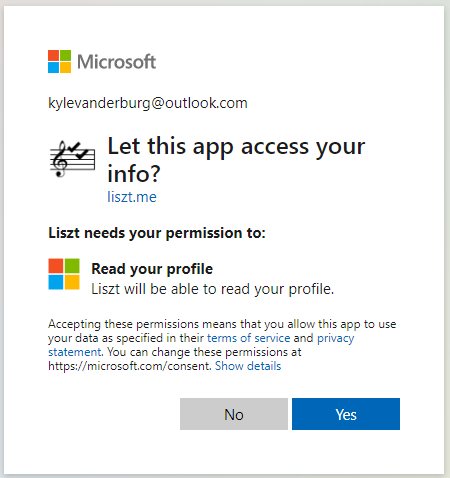The height and width of the screenshot is (478, 450).
Task: Click the https://microsoft.com/consent URL text
Action: click(x=130, y=366)
